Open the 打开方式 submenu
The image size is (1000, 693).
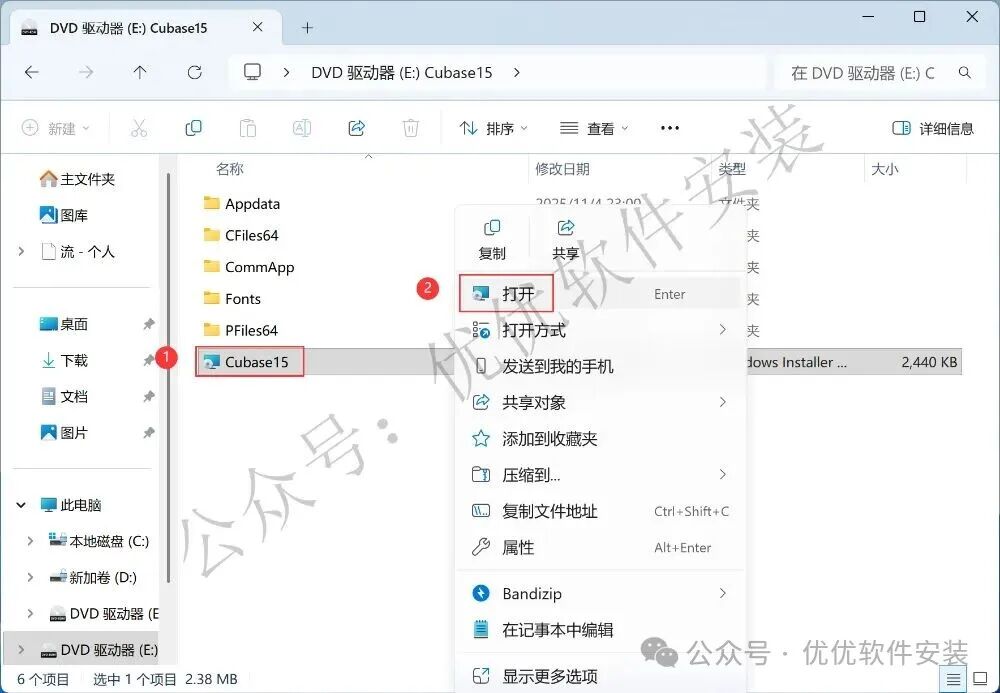(x=600, y=330)
